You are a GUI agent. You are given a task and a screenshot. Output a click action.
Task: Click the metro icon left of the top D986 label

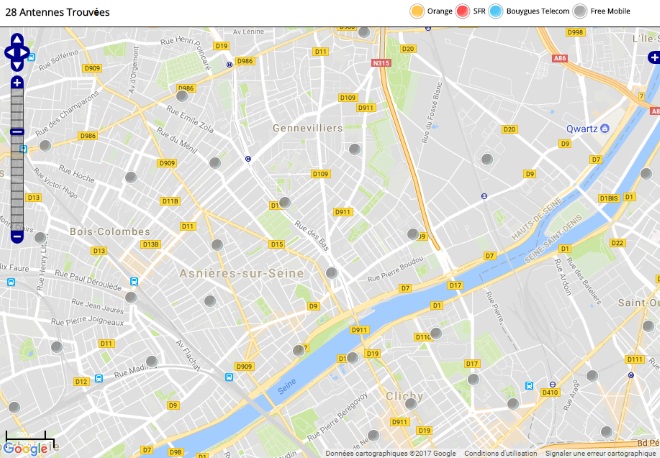click(229, 65)
